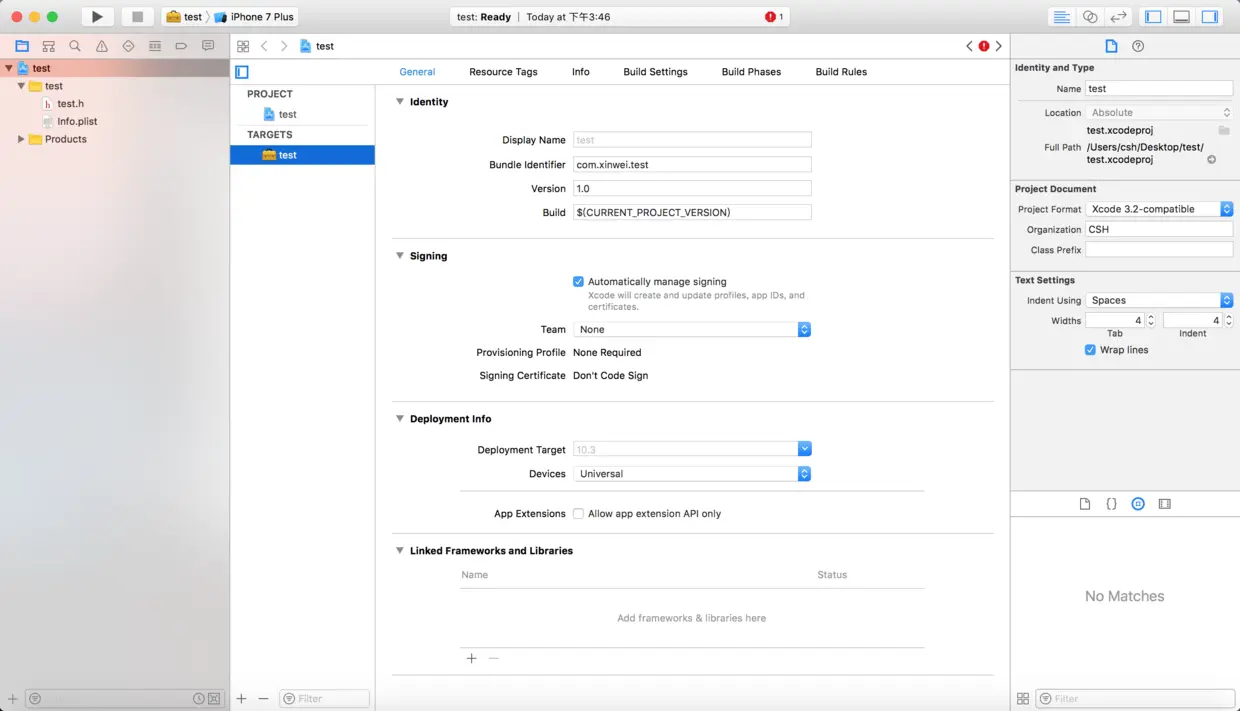Collapse the Signing section
The height and width of the screenshot is (711, 1240).
pyautogui.click(x=400, y=256)
